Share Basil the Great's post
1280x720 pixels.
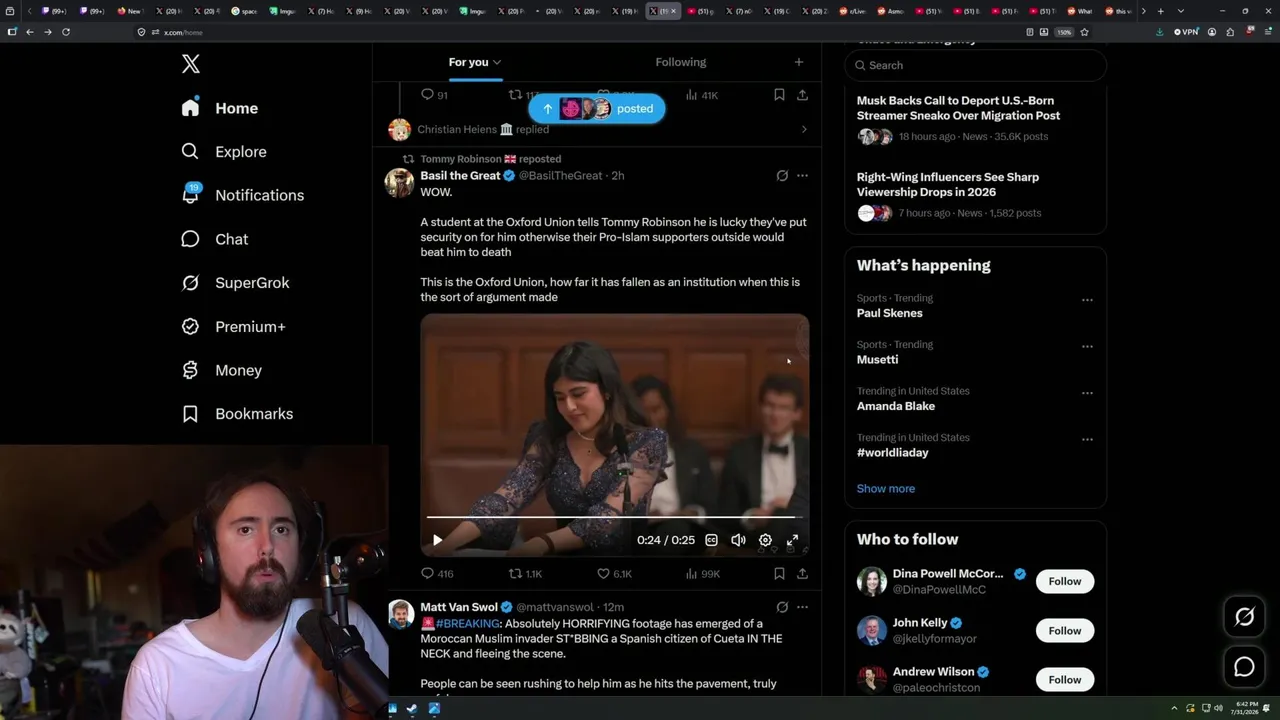coord(802,574)
